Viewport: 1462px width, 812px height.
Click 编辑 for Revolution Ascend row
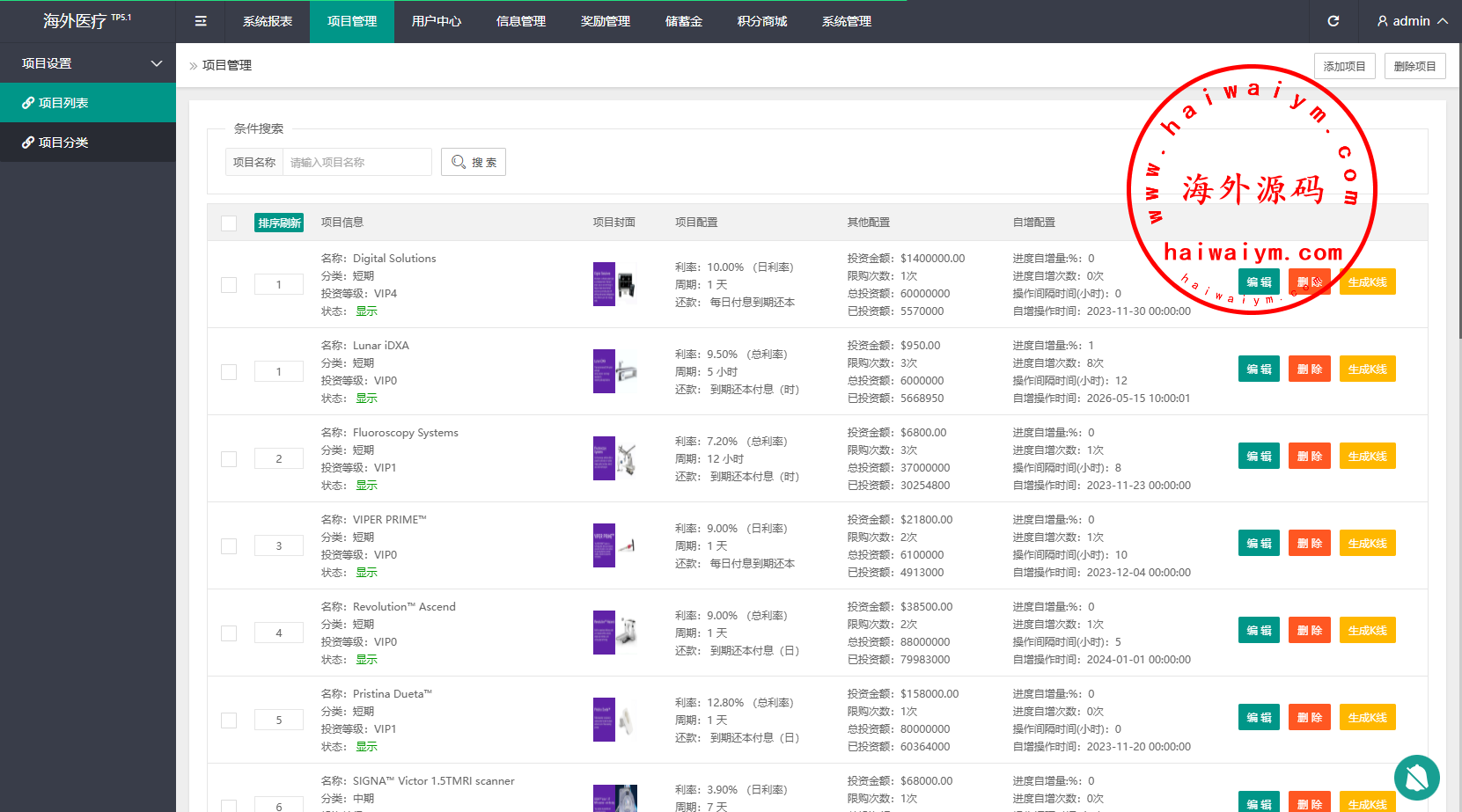(1259, 631)
